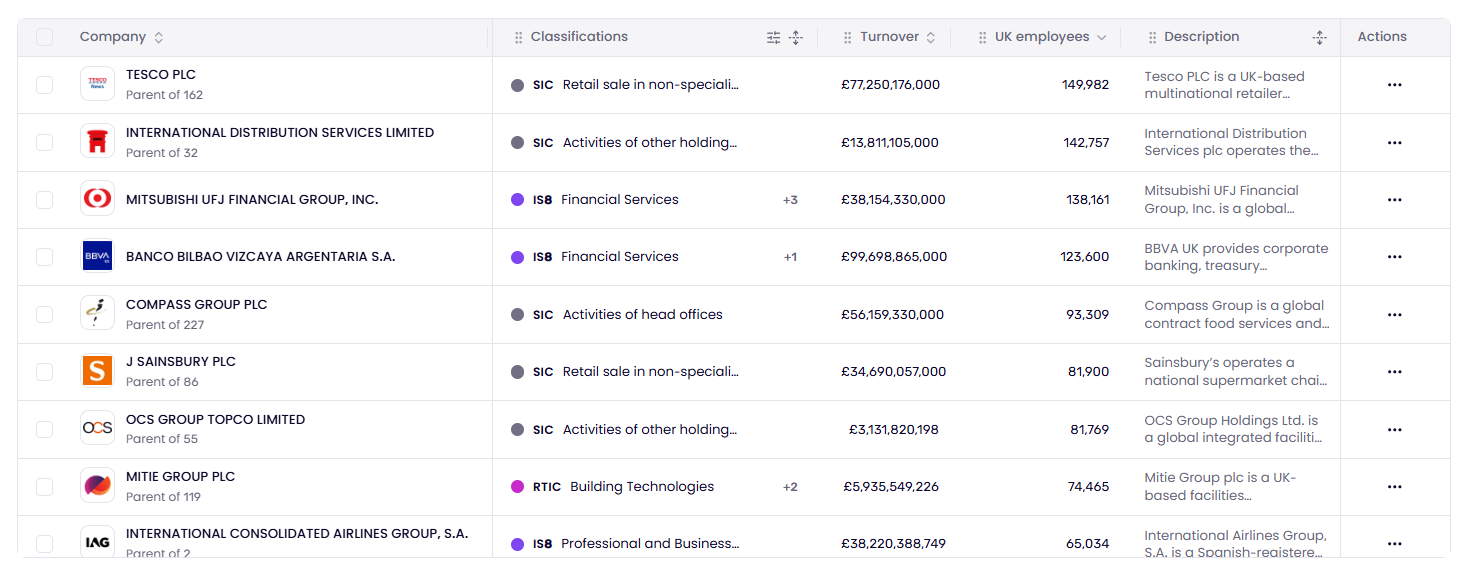Click the BBVA company logo
The image size is (1469, 575).
[97, 256]
